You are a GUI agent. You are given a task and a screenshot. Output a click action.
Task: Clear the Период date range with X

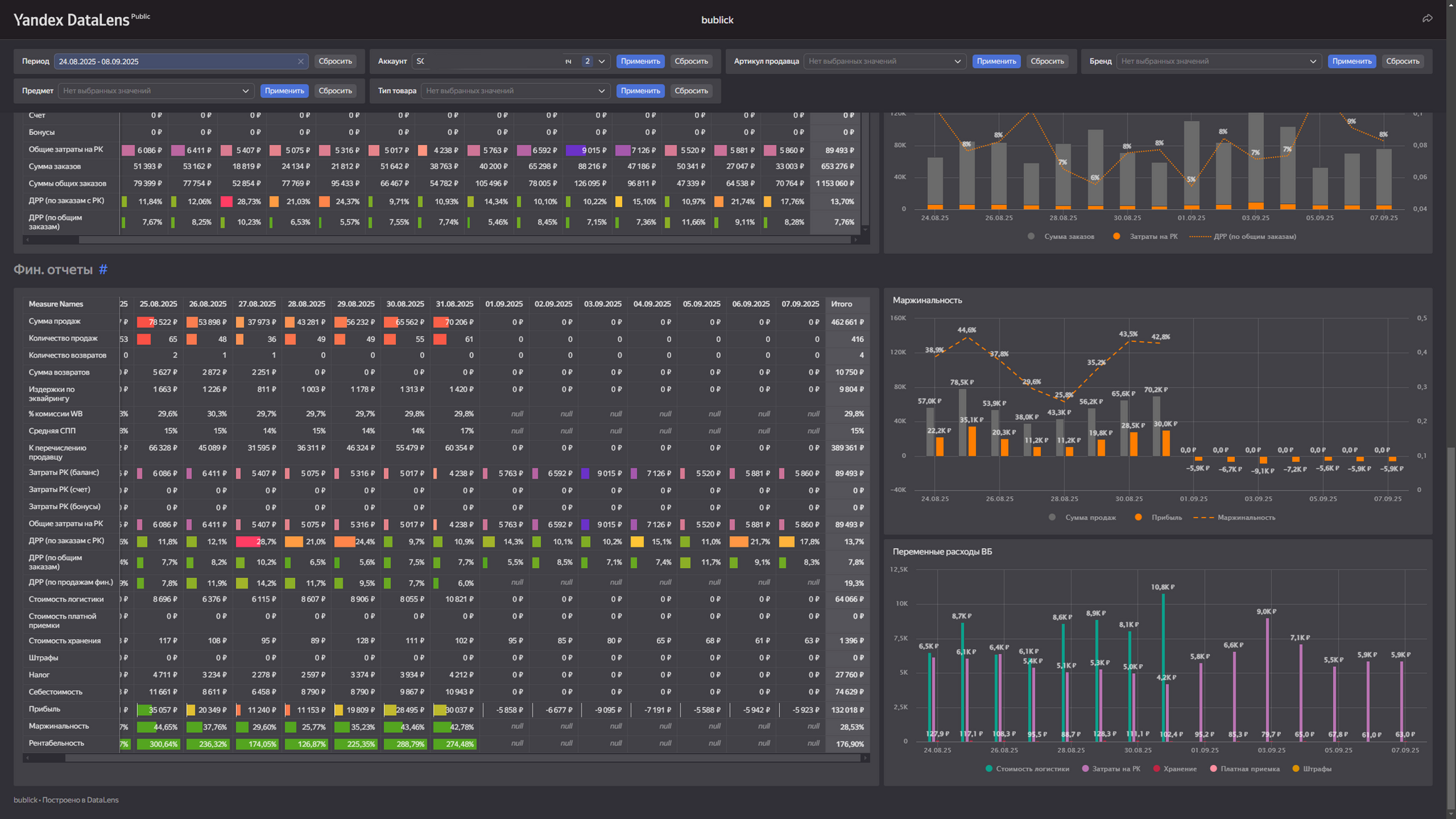click(301, 62)
